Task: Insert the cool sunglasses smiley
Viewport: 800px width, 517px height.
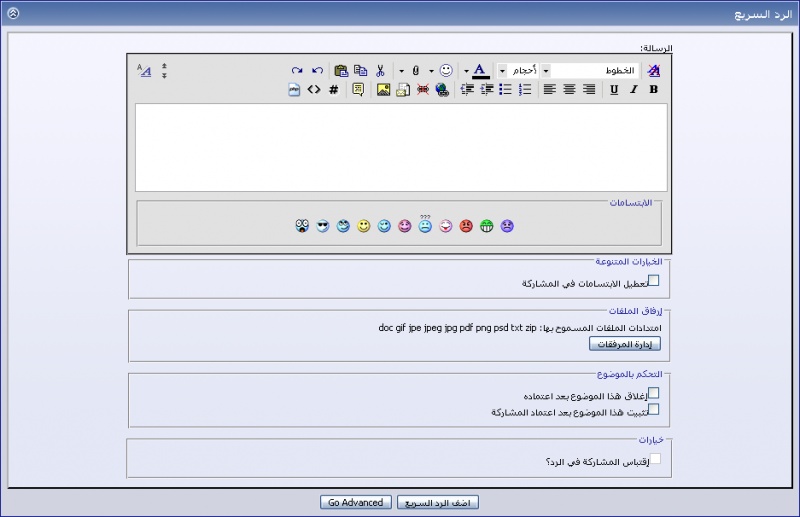Action: coord(322,227)
